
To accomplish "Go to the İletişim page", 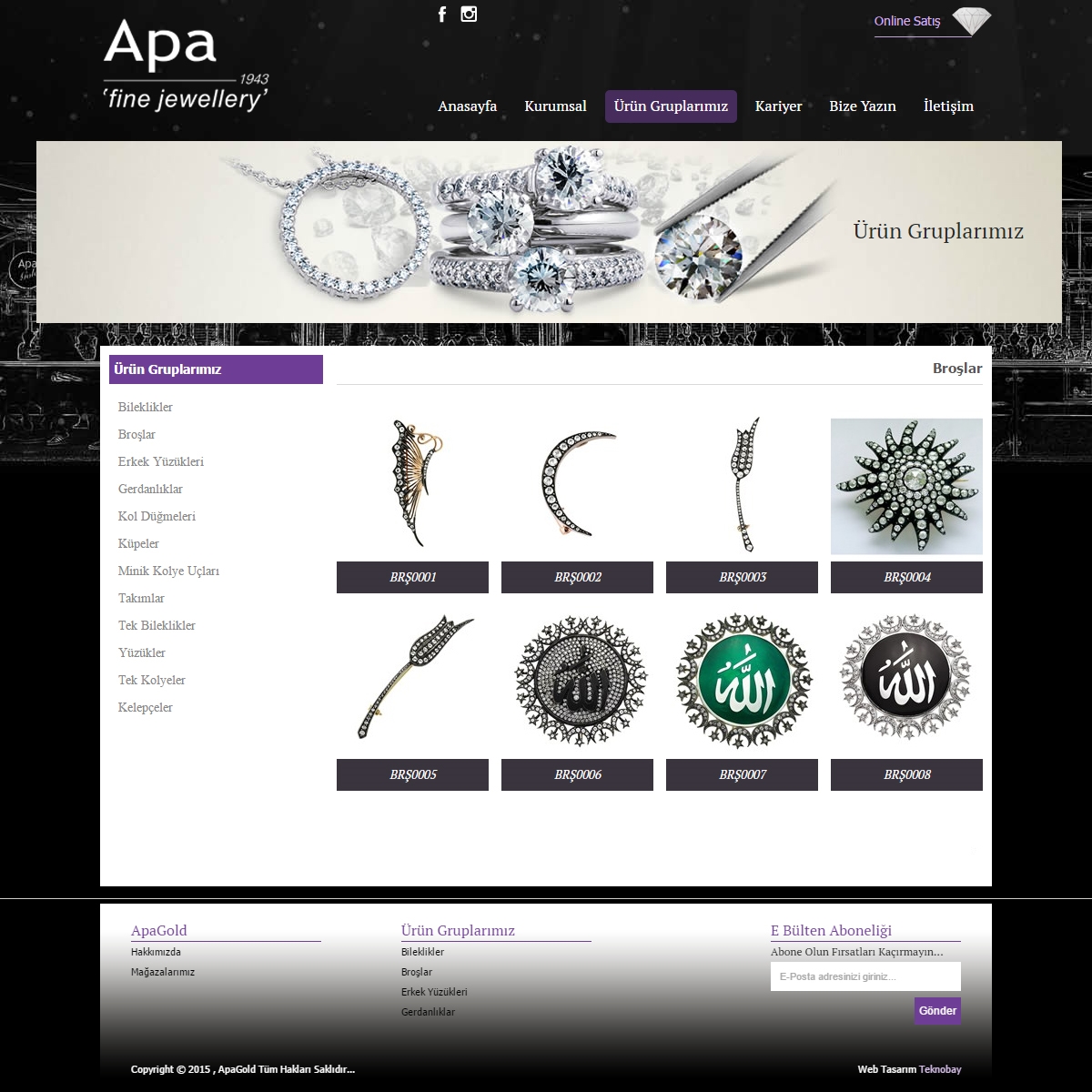I will click(948, 106).
